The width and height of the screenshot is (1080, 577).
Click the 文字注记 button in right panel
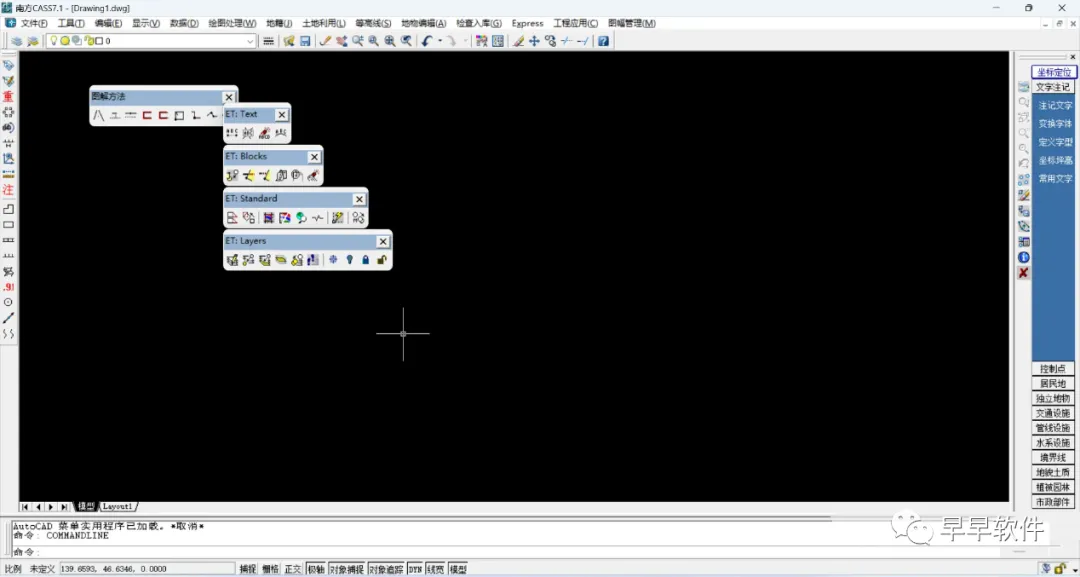[x=1053, y=87]
